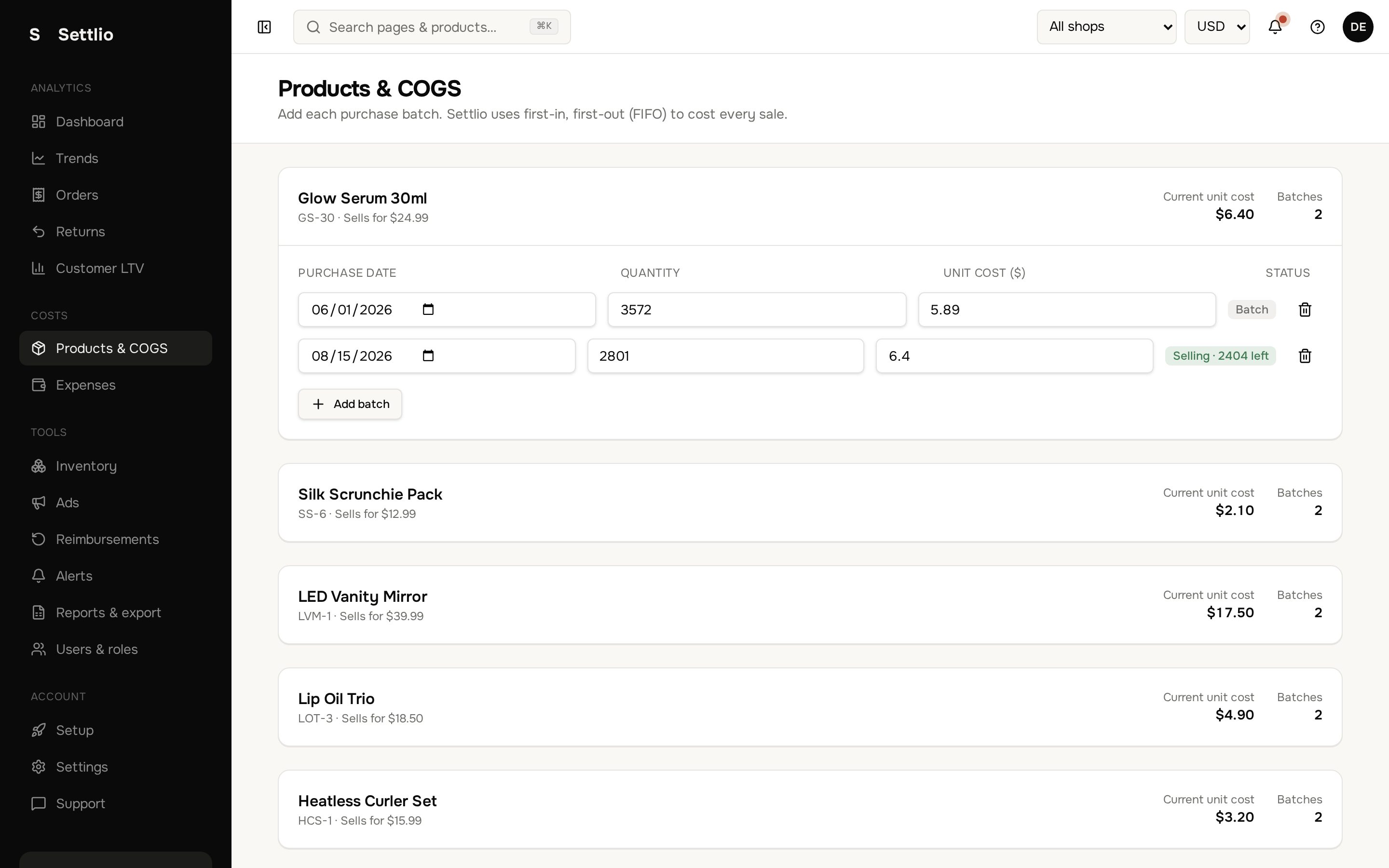This screenshot has height=868, width=1389.
Task: Click the Expenses wallet icon
Action: coord(39,385)
